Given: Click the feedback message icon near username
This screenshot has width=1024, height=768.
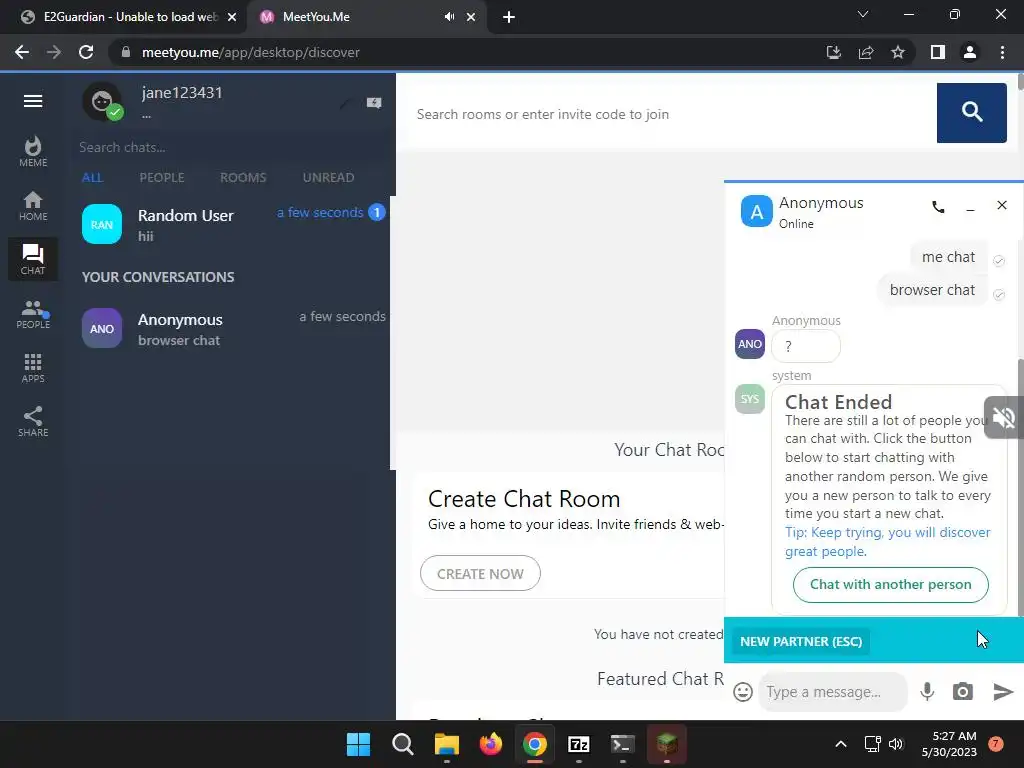Looking at the screenshot, I should pyautogui.click(x=374, y=103).
